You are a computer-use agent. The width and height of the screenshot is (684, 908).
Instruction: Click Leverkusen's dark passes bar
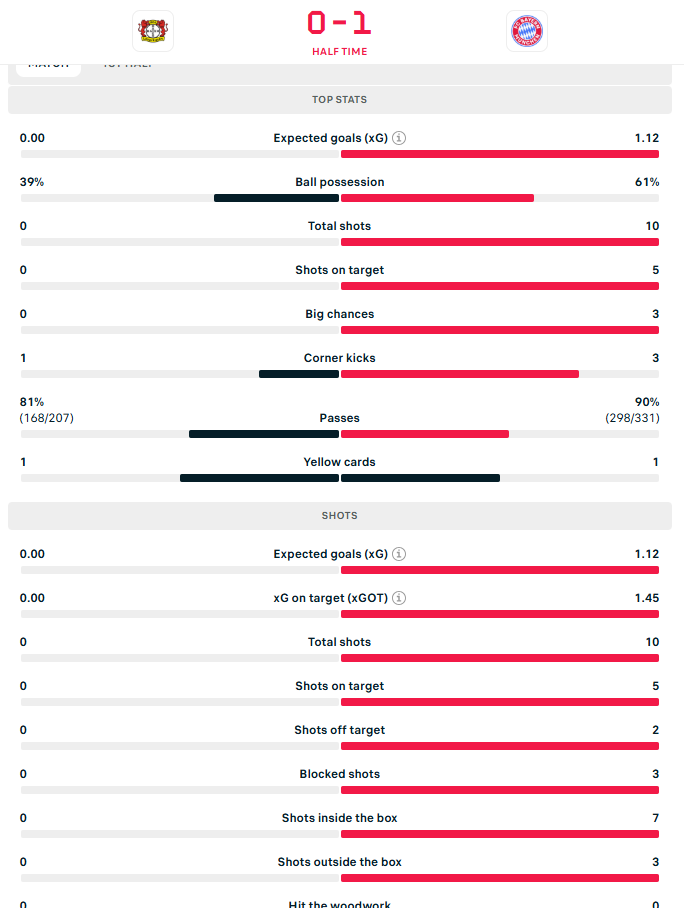pos(264,434)
